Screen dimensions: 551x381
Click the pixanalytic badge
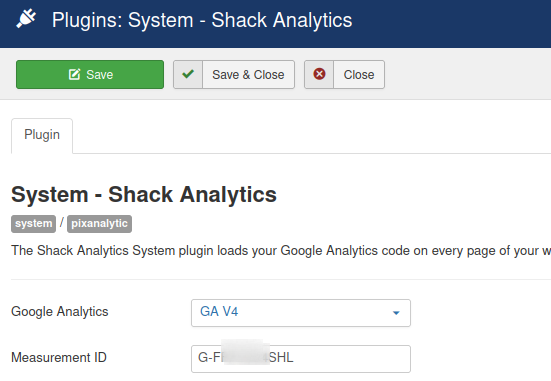(x=99, y=224)
